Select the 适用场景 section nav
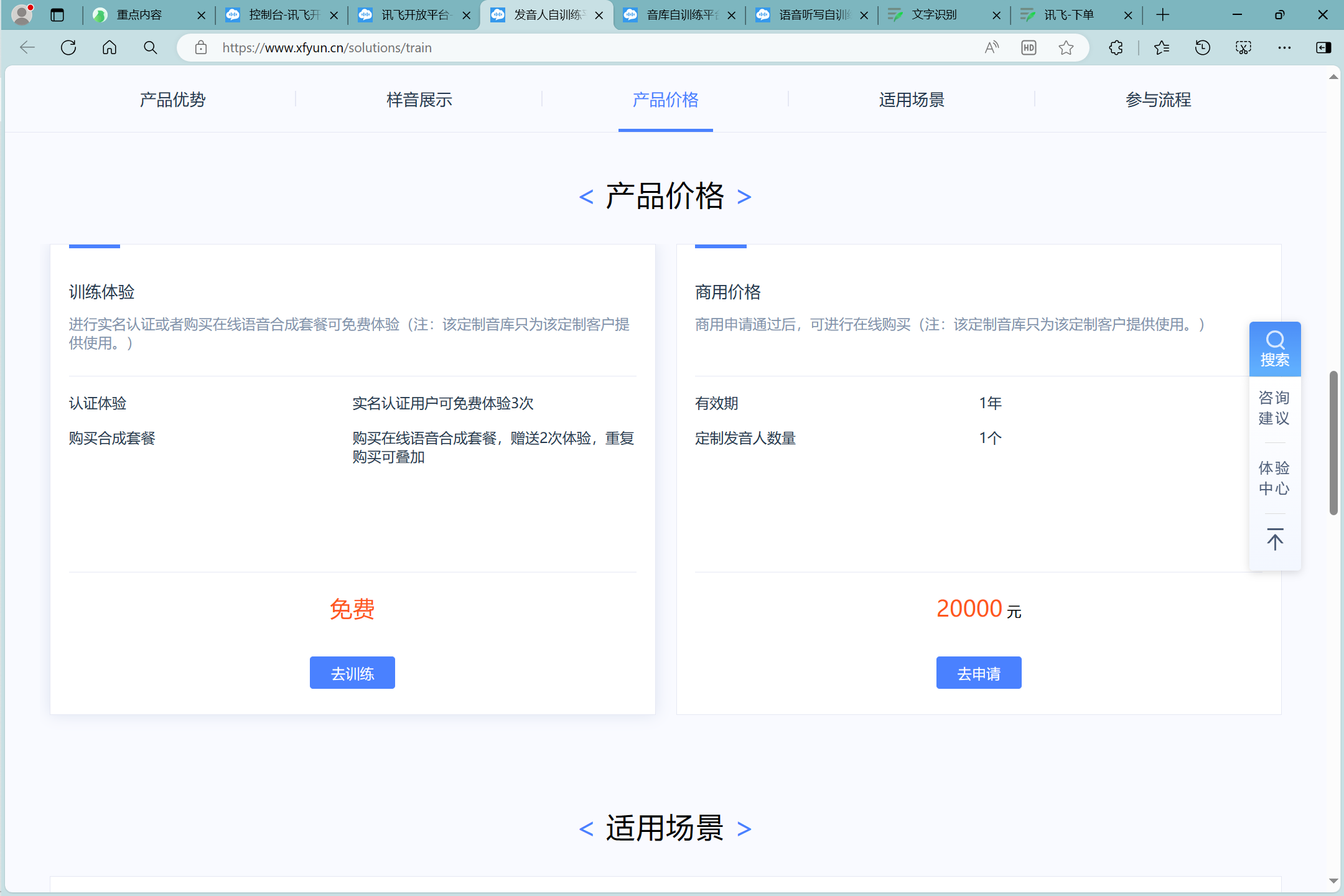The width and height of the screenshot is (1344, 896). [912, 100]
